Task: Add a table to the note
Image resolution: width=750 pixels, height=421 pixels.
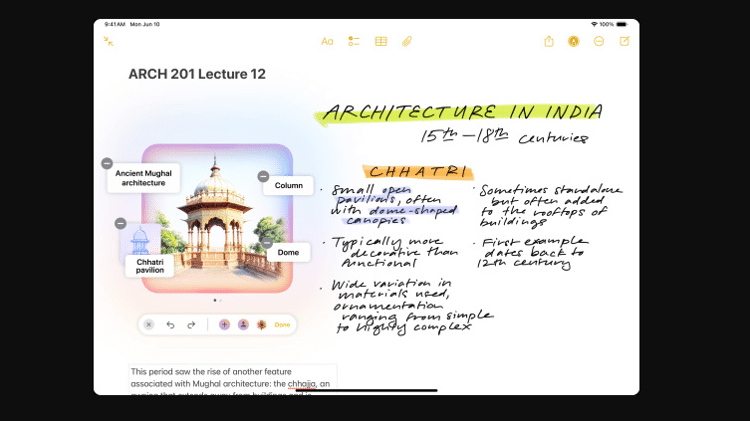Action: [x=381, y=42]
